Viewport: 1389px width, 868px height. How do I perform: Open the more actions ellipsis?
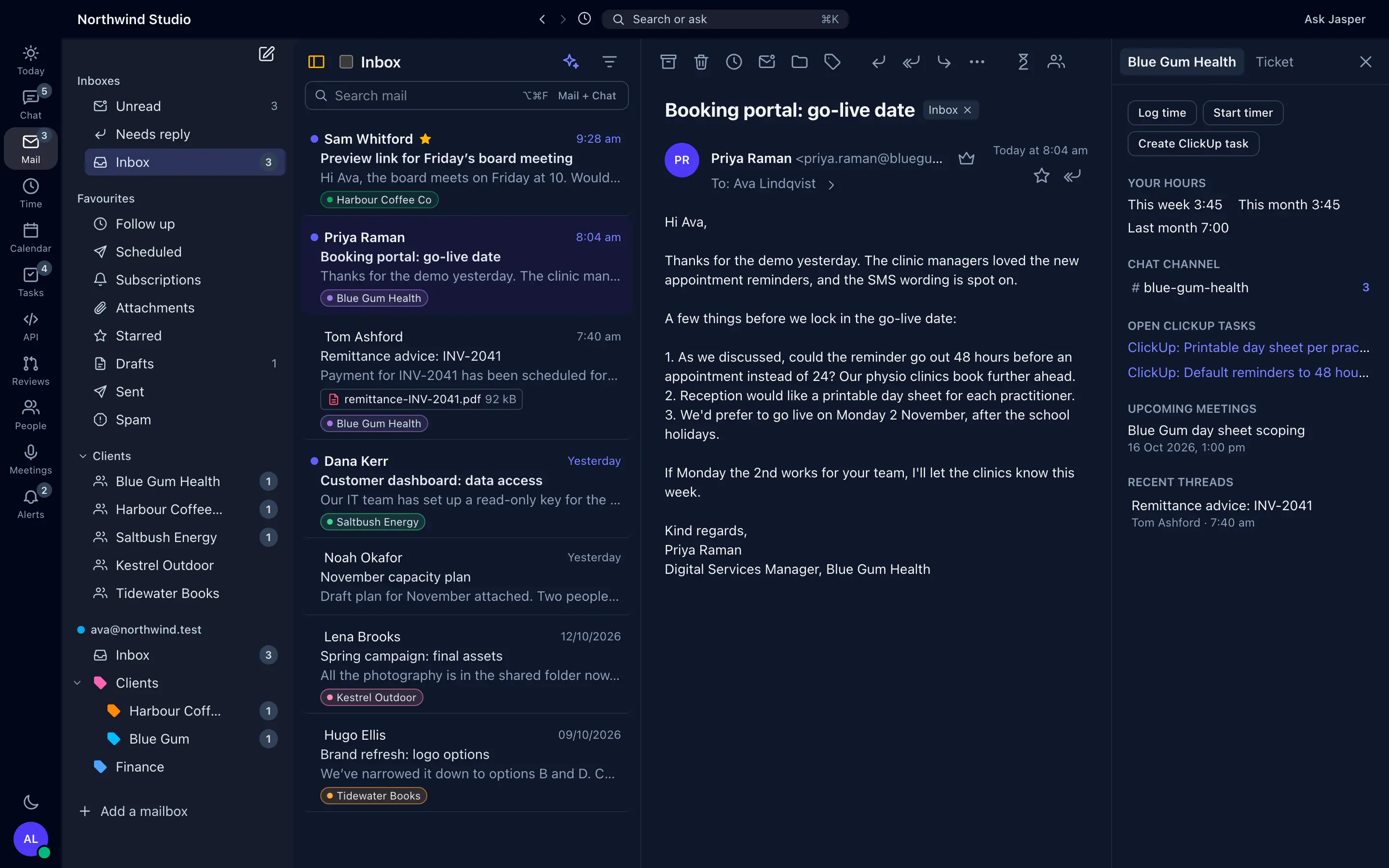[x=976, y=61]
